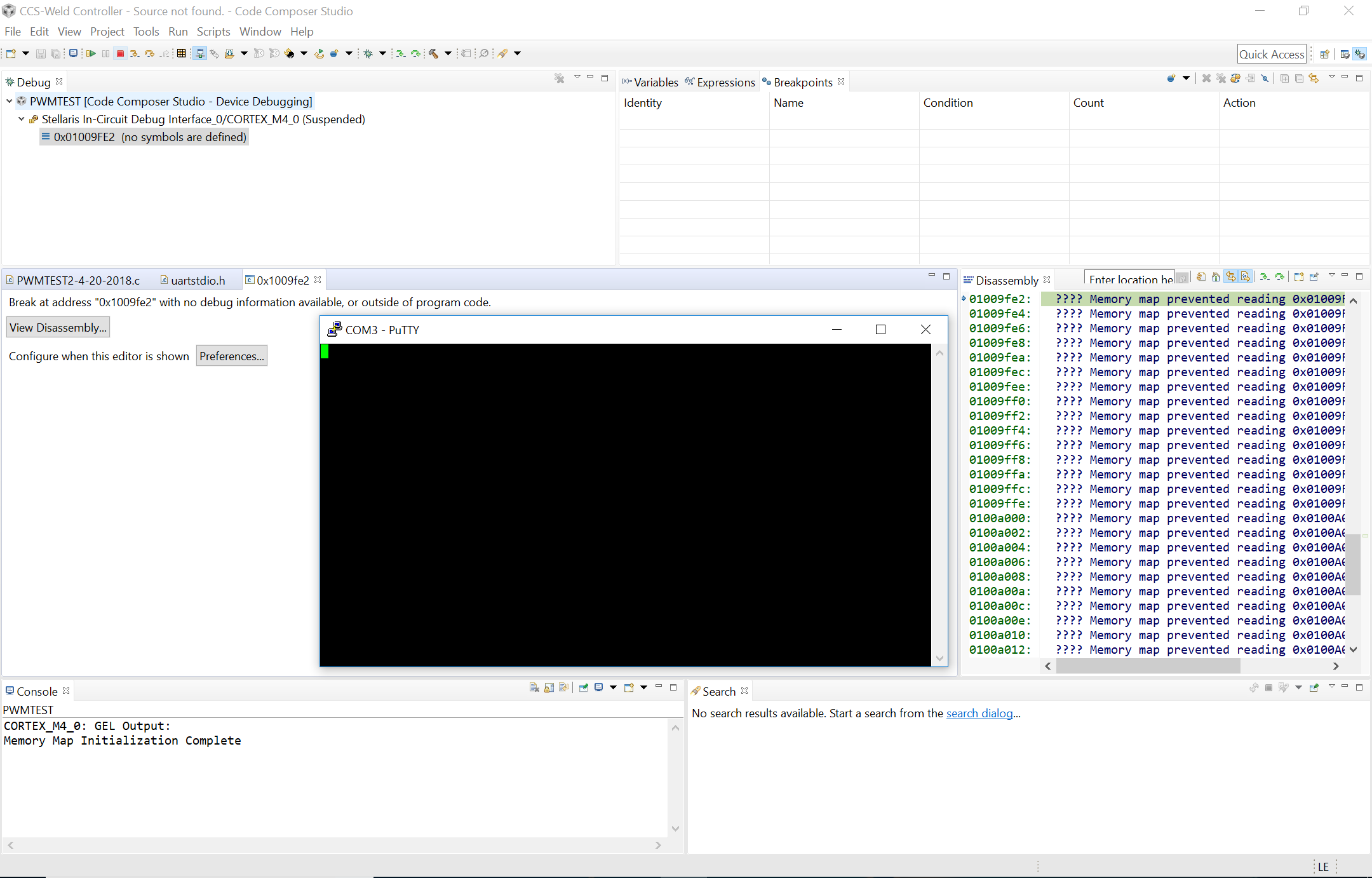
Task: Click the hammer Build icon
Action: coord(434,54)
